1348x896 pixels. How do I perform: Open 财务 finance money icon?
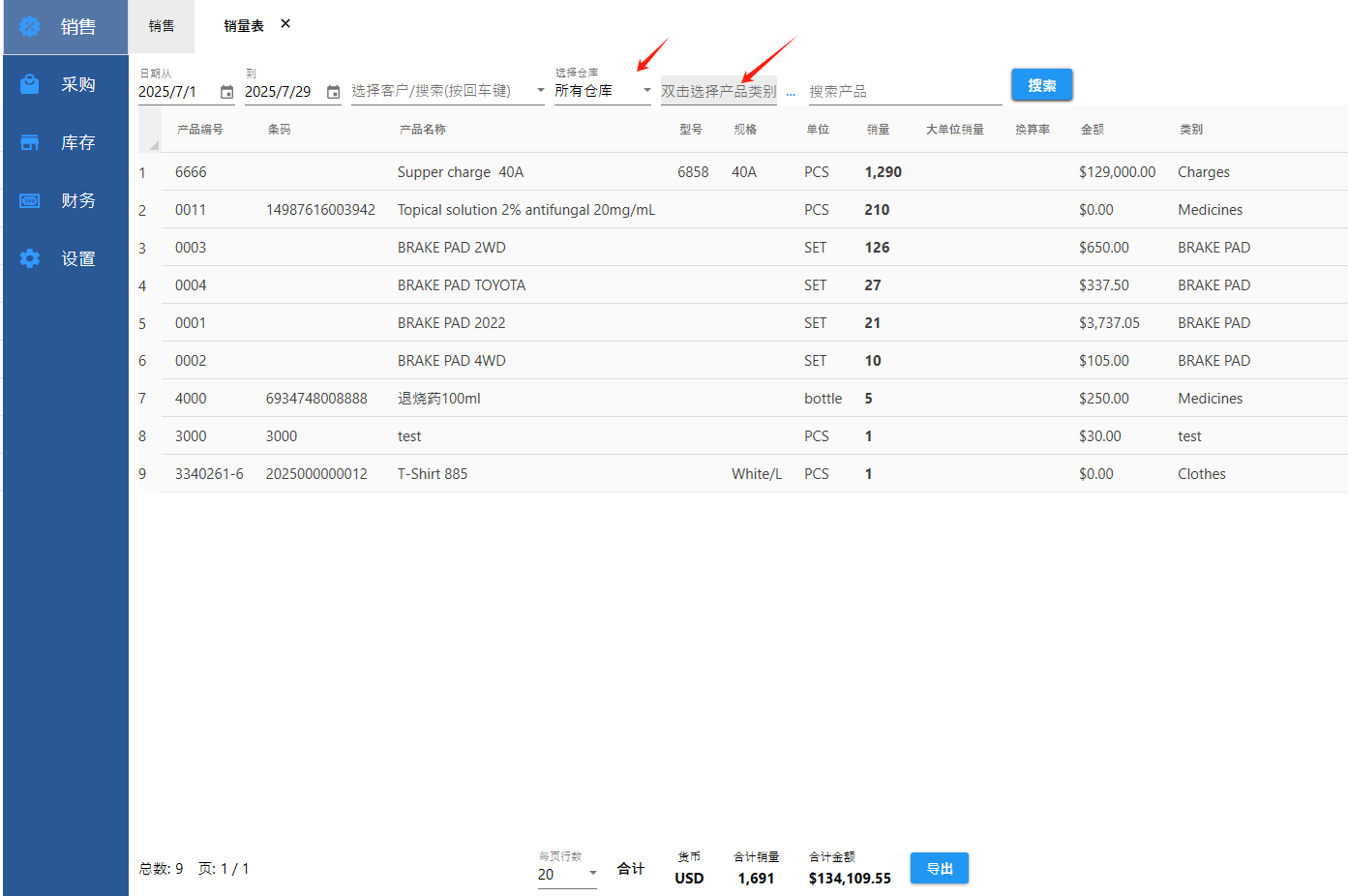pyautogui.click(x=30, y=201)
